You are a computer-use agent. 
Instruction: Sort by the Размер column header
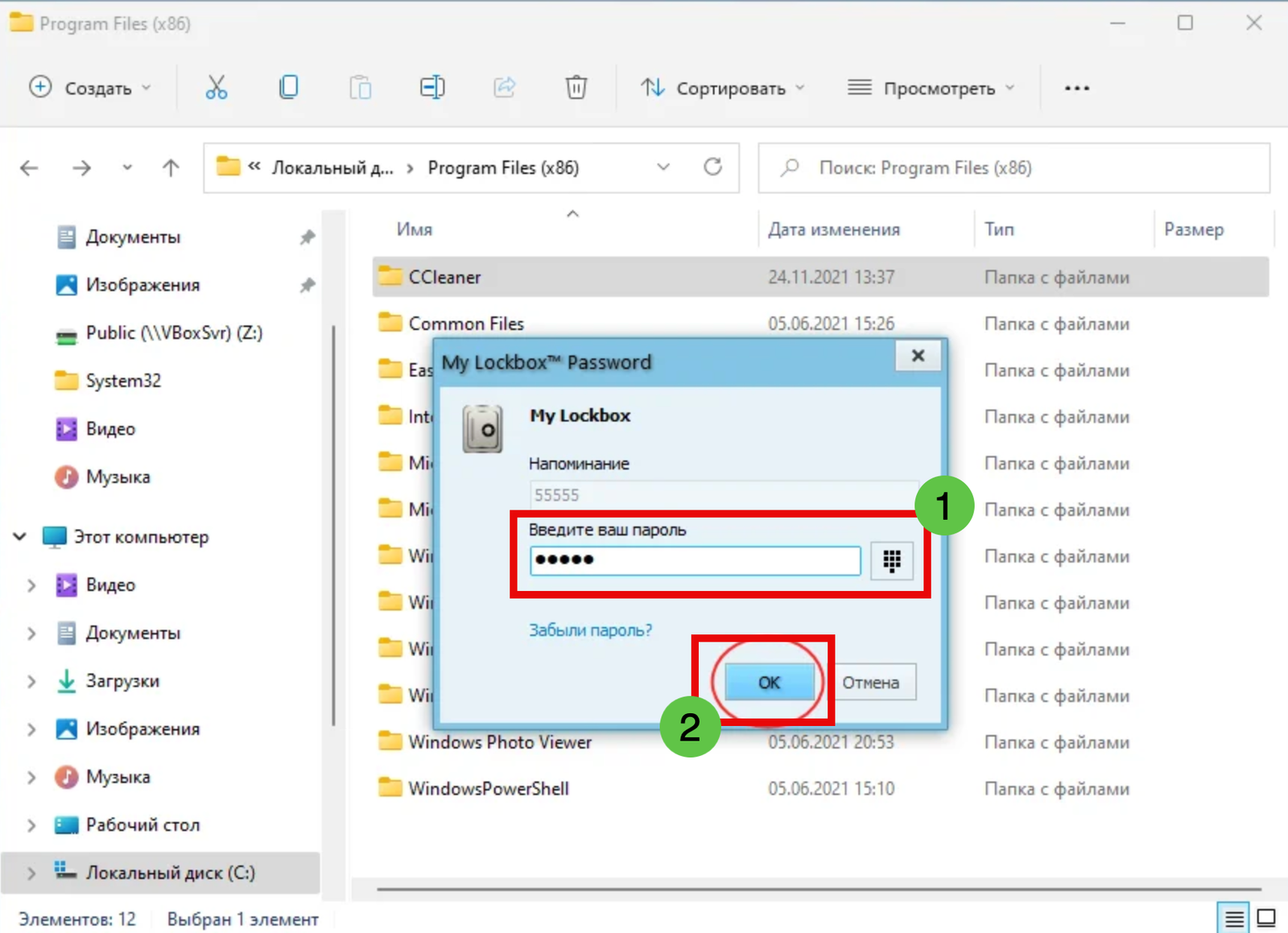click(x=1193, y=229)
